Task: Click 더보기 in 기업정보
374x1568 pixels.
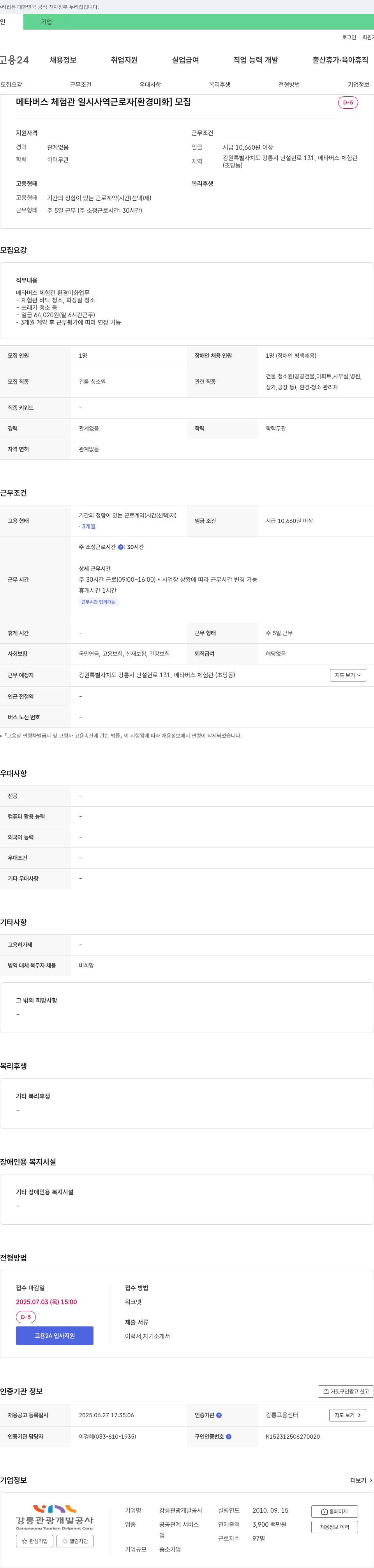Action: (x=361, y=1480)
